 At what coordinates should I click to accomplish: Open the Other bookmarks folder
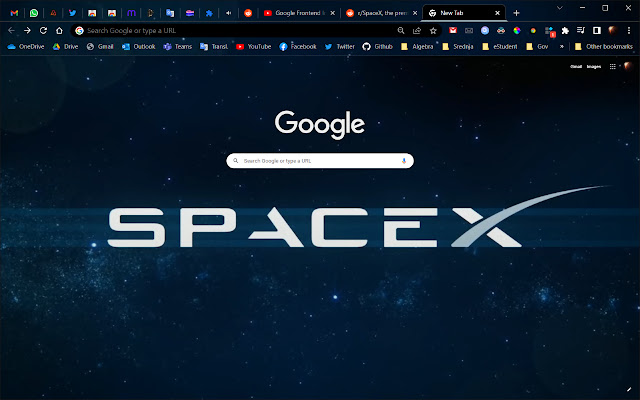[x=603, y=47]
